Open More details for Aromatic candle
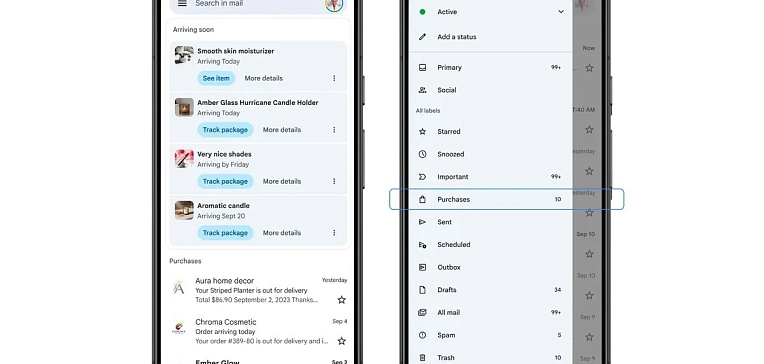Image resolution: width=764 pixels, height=364 pixels. click(282, 233)
